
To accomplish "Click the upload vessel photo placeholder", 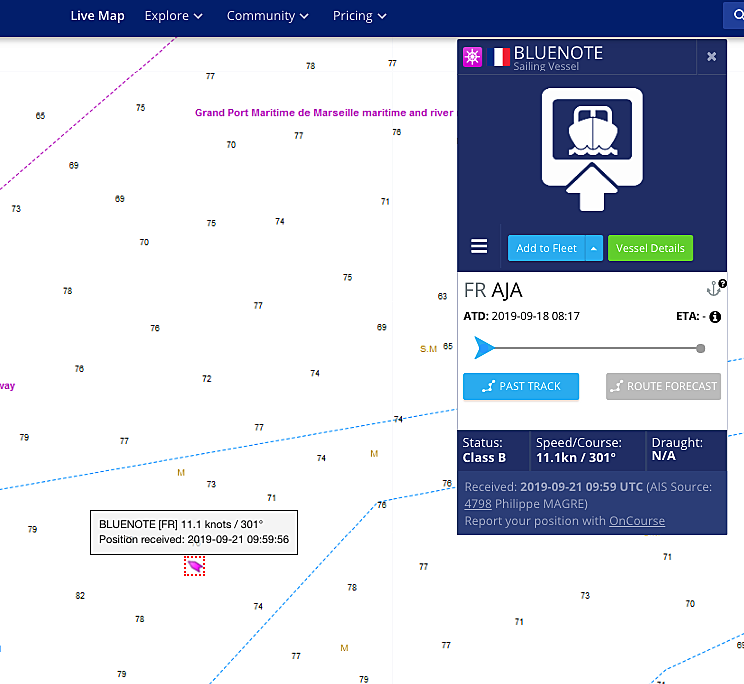I will [592, 149].
